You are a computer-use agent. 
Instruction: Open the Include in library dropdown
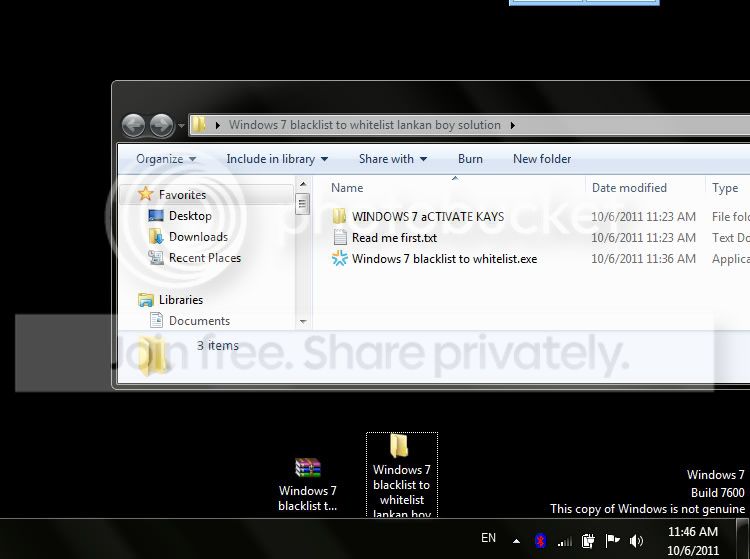click(x=277, y=159)
